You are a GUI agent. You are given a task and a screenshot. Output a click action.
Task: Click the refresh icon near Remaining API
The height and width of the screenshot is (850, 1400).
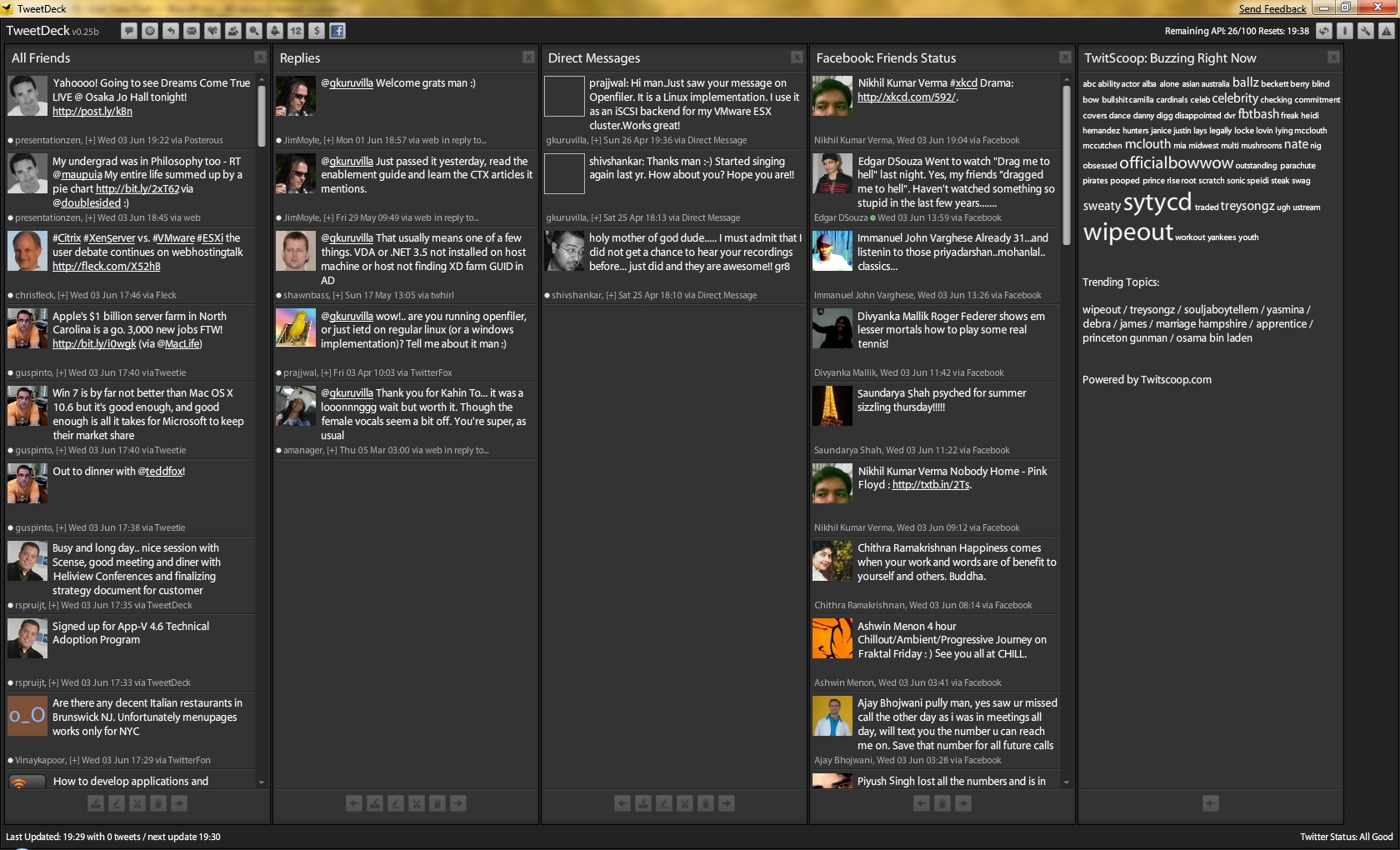pyautogui.click(x=1323, y=31)
